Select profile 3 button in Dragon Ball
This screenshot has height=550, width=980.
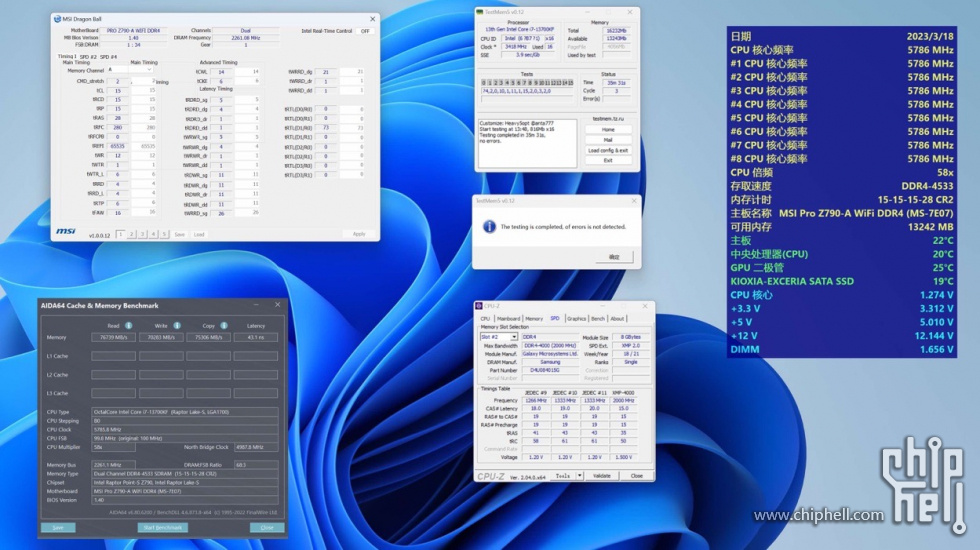pos(142,234)
